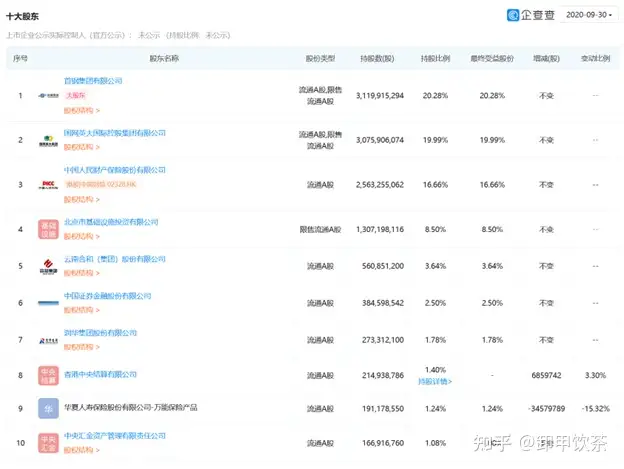
Task: Click the 润华集团 logo in row 7
Action: pyautogui.click(x=48, y=341)
